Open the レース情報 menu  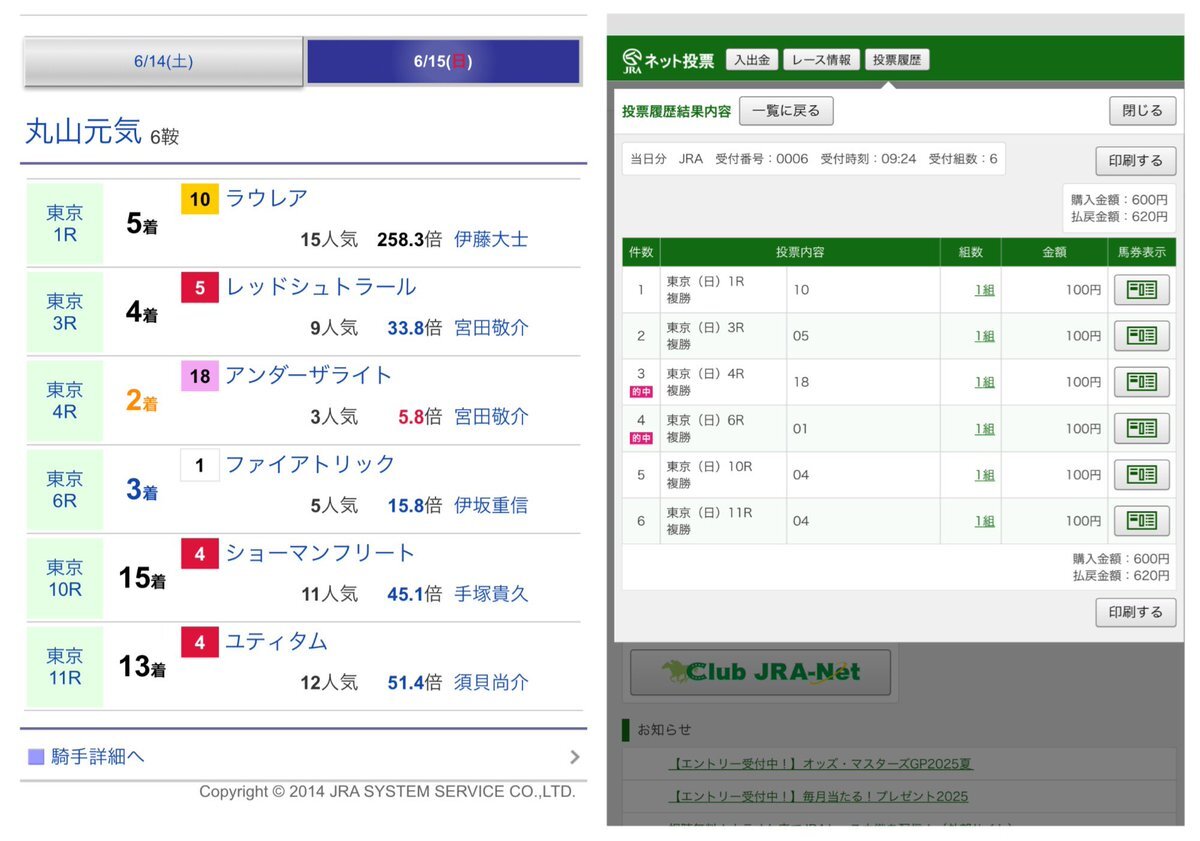click(820, 60)
